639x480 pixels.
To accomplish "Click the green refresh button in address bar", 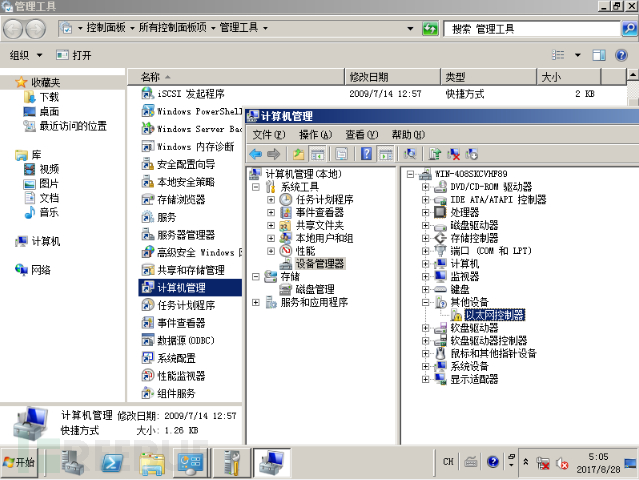I will pyautogui.click(x=430, y=29).
